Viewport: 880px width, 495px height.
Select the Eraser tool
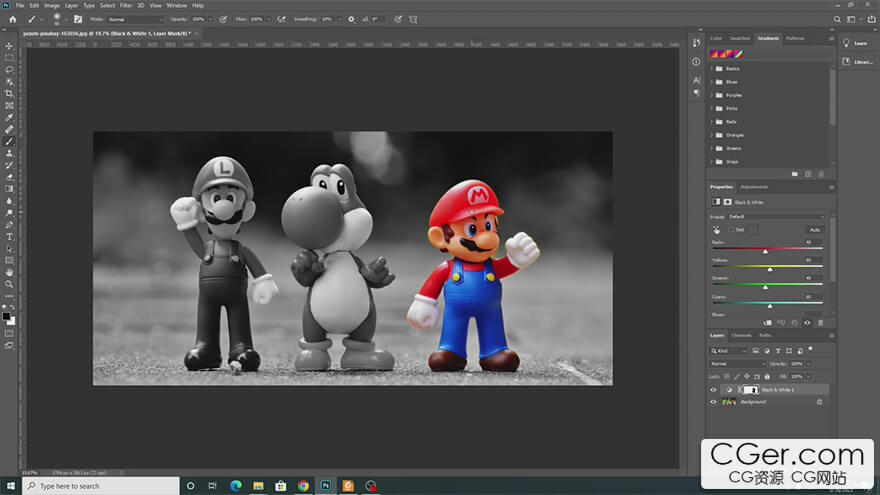[x=9, y=177]
